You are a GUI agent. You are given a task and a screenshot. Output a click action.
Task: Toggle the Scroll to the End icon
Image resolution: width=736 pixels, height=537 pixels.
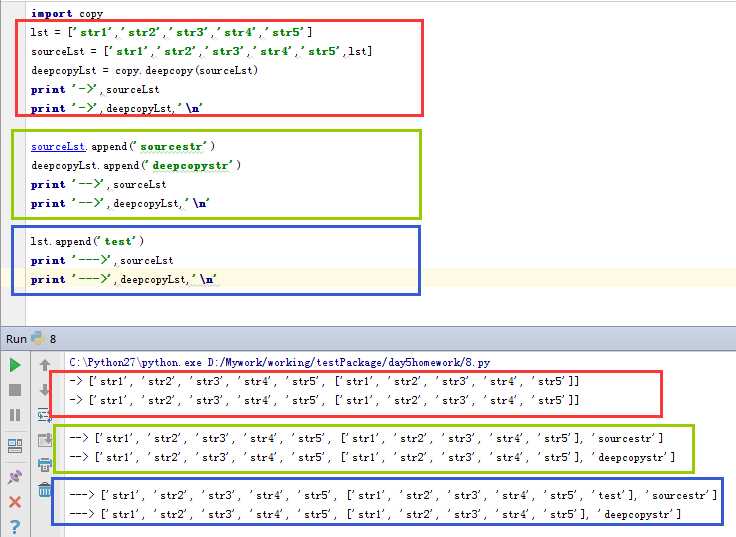45,440
